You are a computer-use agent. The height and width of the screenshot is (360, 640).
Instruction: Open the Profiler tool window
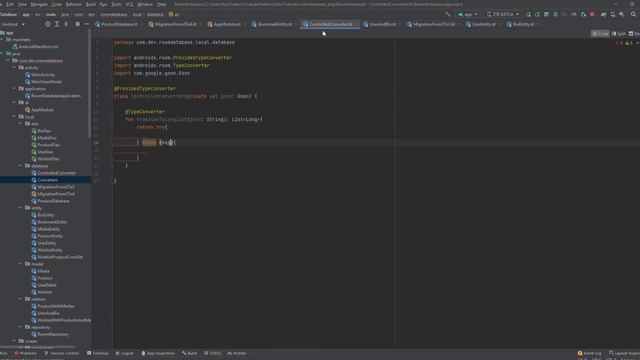(x=237, y=353)
